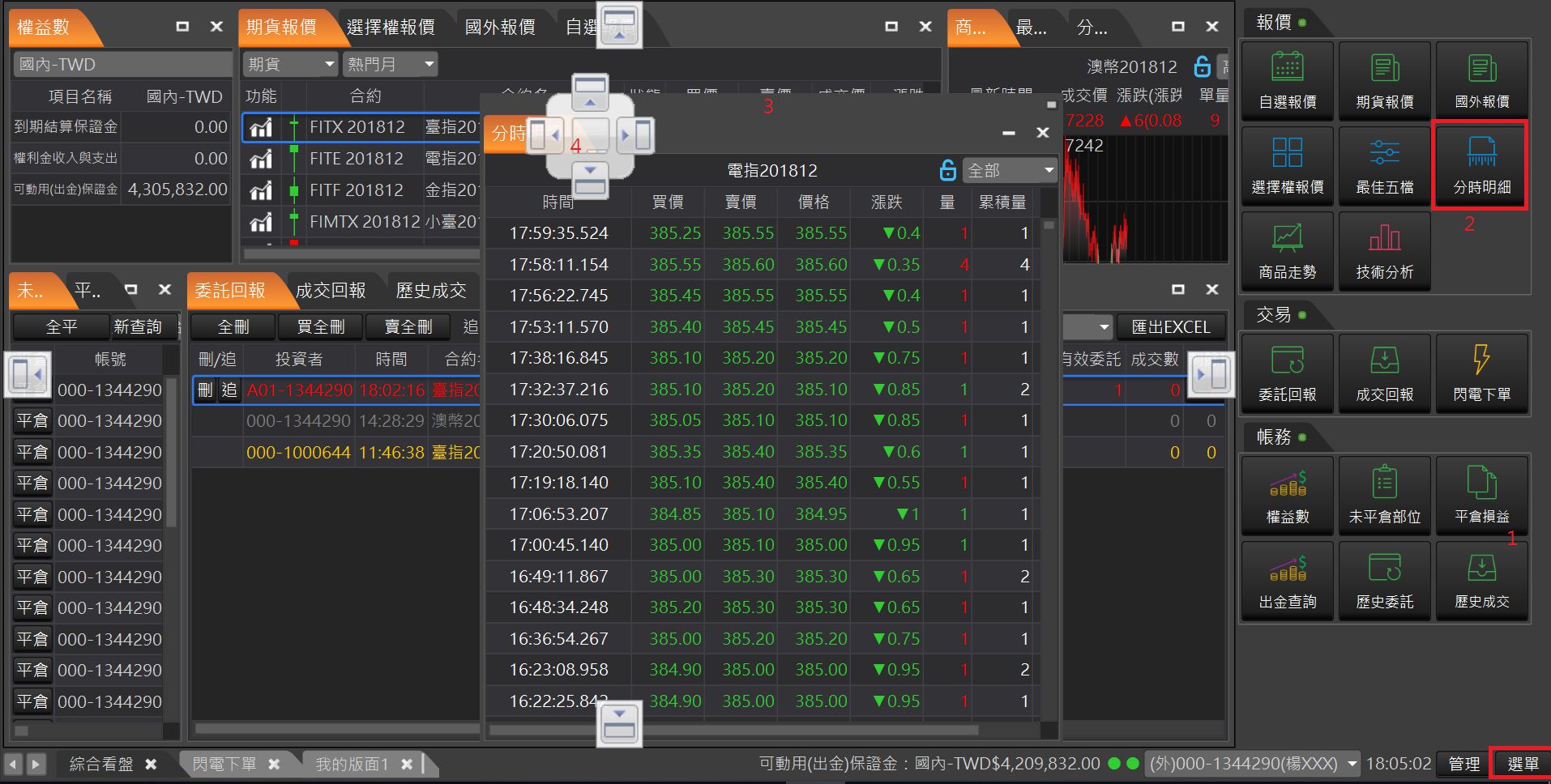This screenshot has height=784, width=1551.
Task: Expand the 熱門月 month dropdown
Action: [391, 64]
